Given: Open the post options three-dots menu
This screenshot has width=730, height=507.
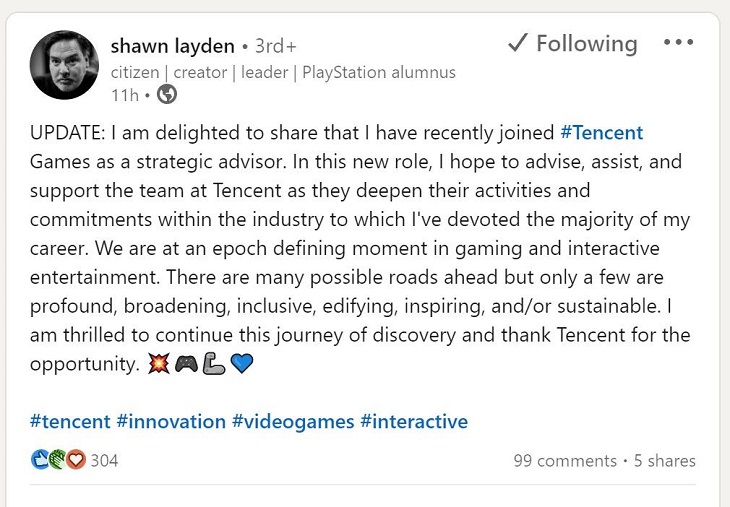Looking at the screenshot, I should point(678,44).
